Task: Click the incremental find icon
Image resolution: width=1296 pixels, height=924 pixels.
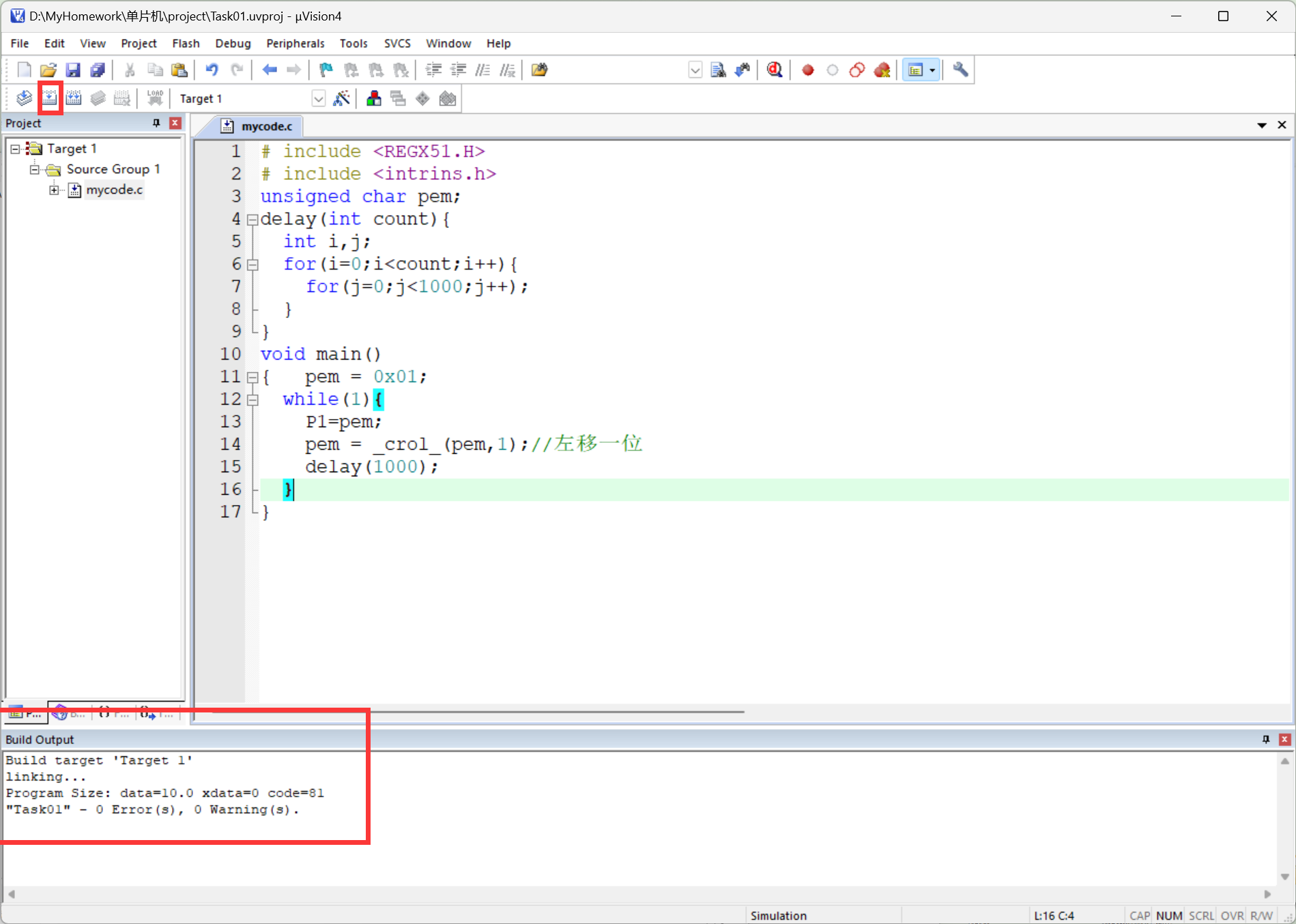Action: point(743,70)
